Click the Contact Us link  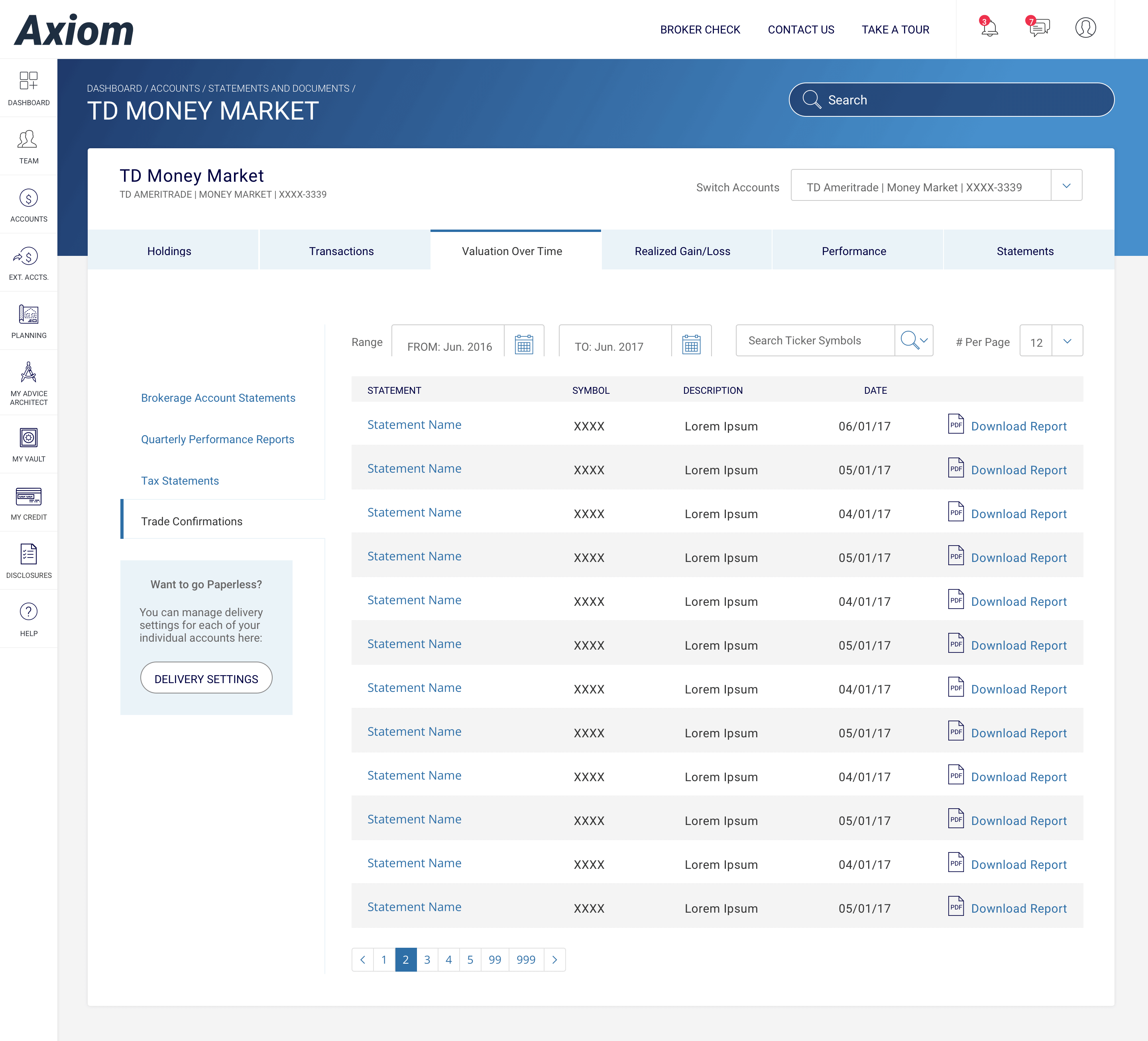801,29
